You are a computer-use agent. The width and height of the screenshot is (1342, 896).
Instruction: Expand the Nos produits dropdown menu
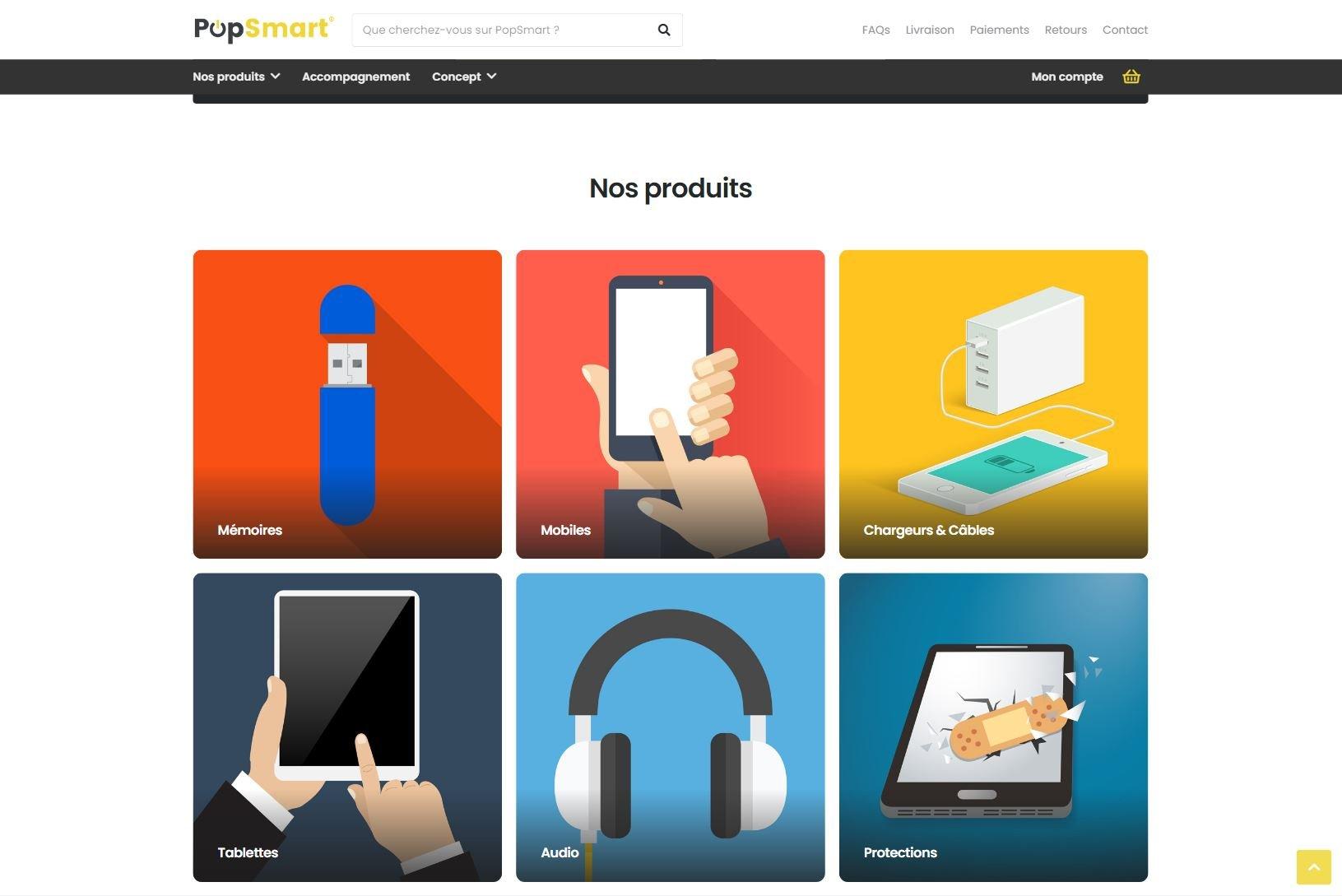pyautogui.click(x=236, y=77)
